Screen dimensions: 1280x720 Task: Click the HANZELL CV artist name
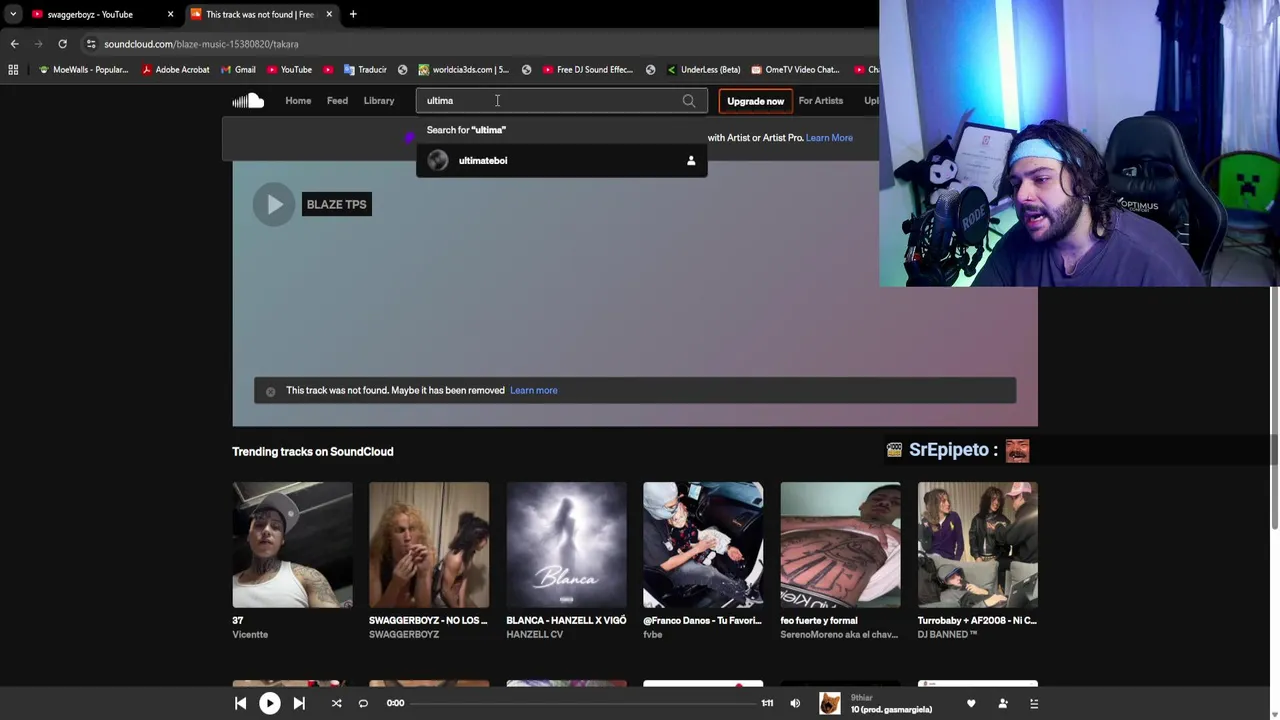534,635
